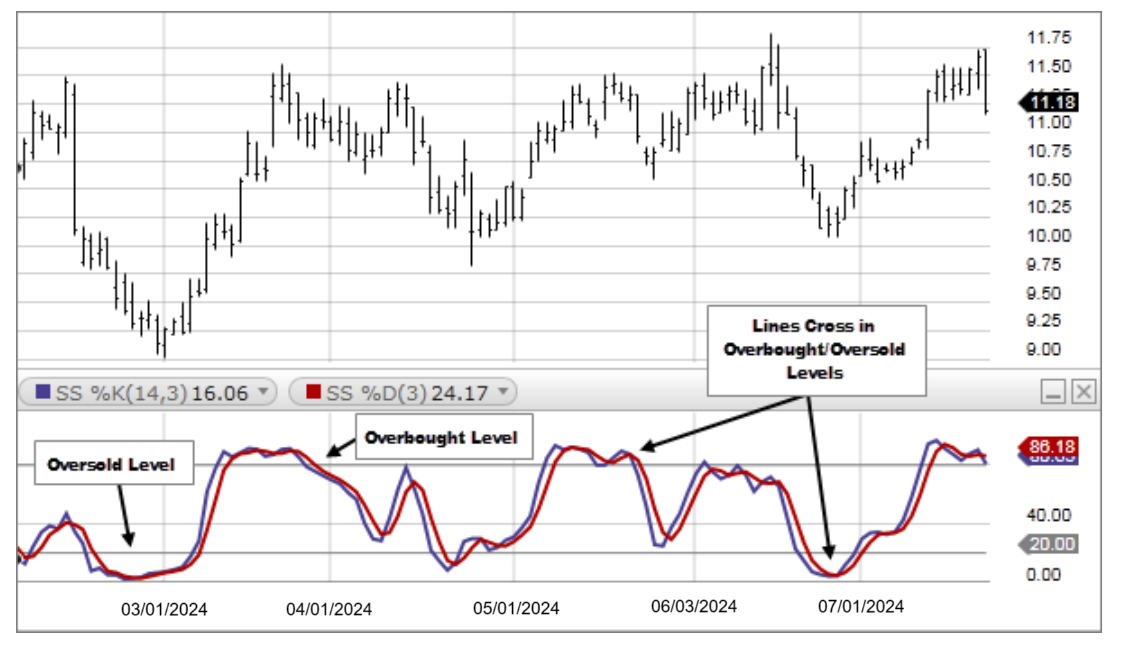1131x646 pixels.
Task: Click the 06/03/2024 date label
Action: pos(694,606)
